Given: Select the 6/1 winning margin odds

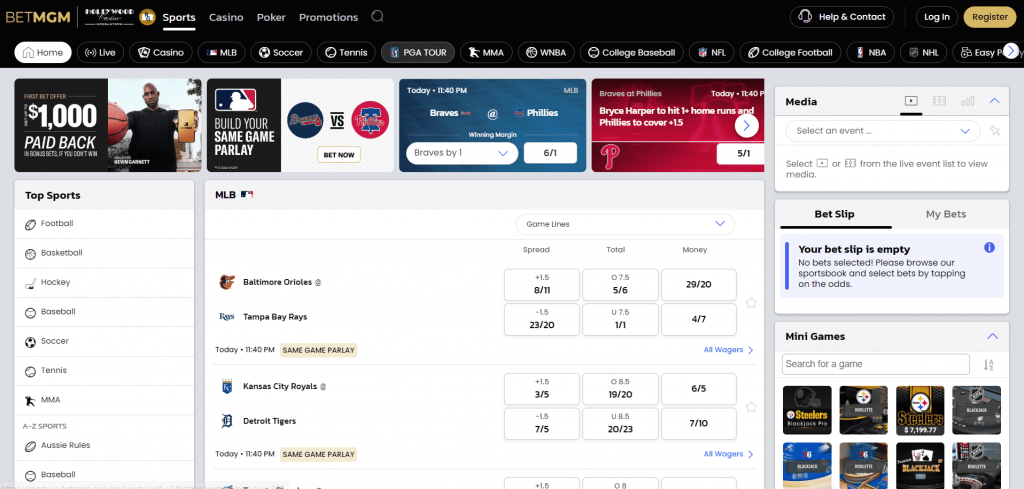Looking at the screenshot, I should [550, 153].
